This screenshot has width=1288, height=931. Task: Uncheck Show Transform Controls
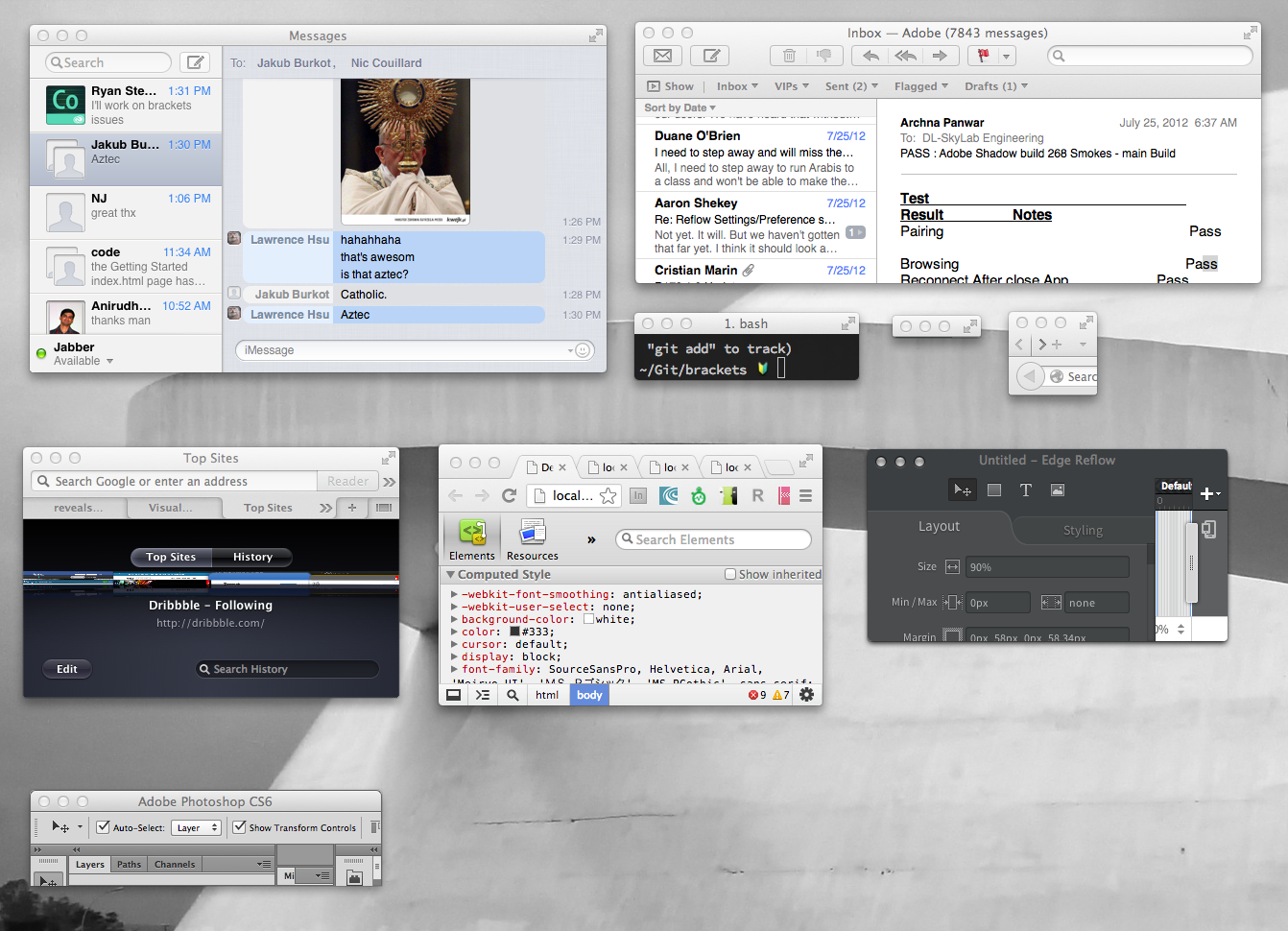[240, 826]
